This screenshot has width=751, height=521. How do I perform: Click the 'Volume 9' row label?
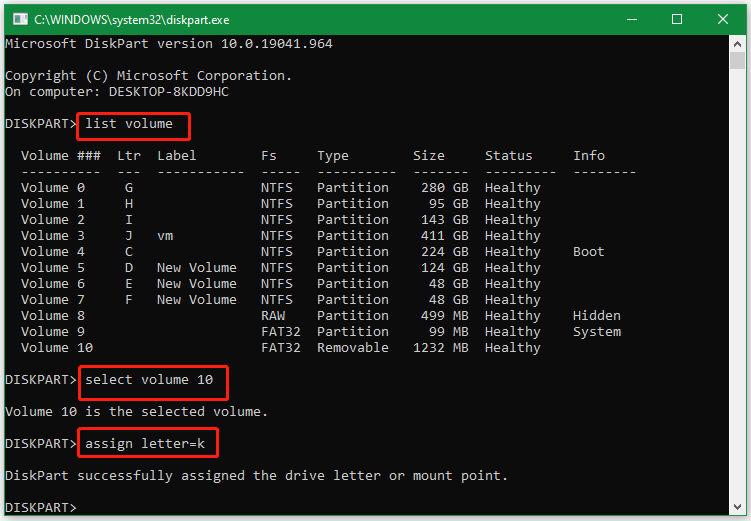click(53, 332)
